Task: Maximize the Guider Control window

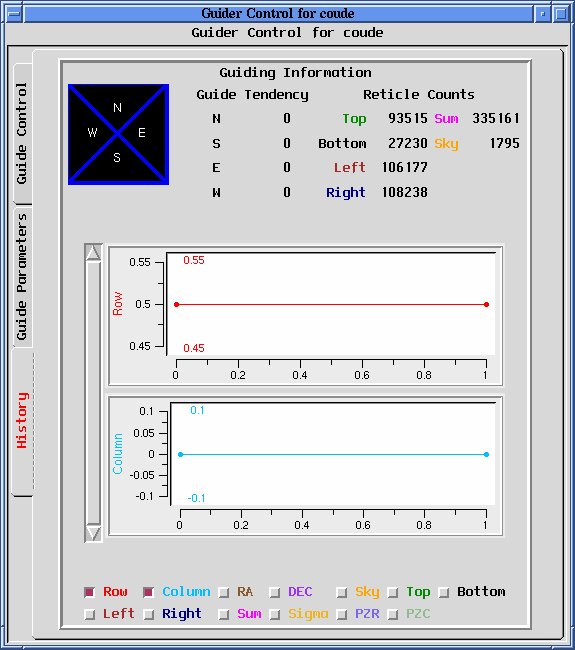Action: coord(560,14)
